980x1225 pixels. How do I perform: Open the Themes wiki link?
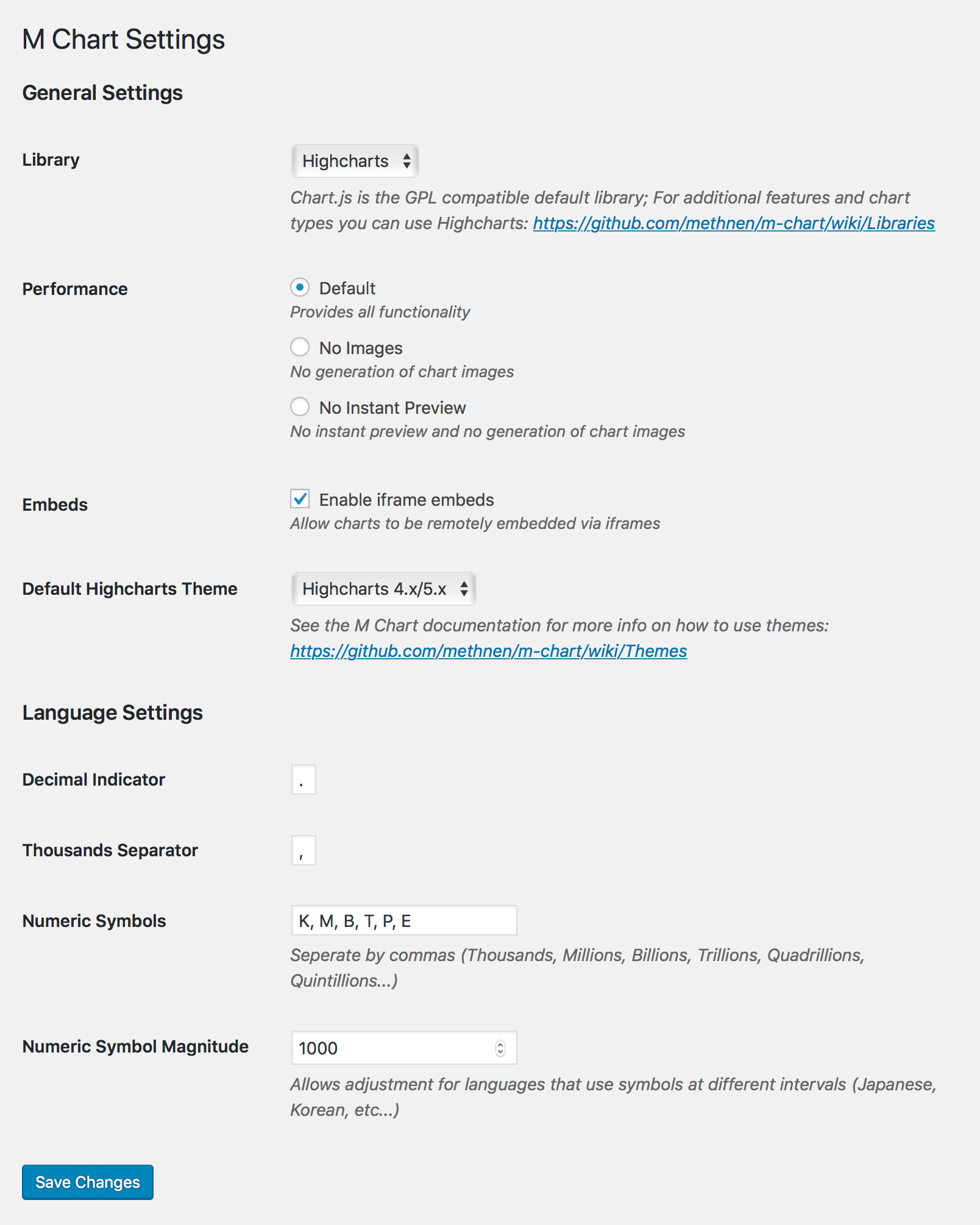click(x=488, y=652)
